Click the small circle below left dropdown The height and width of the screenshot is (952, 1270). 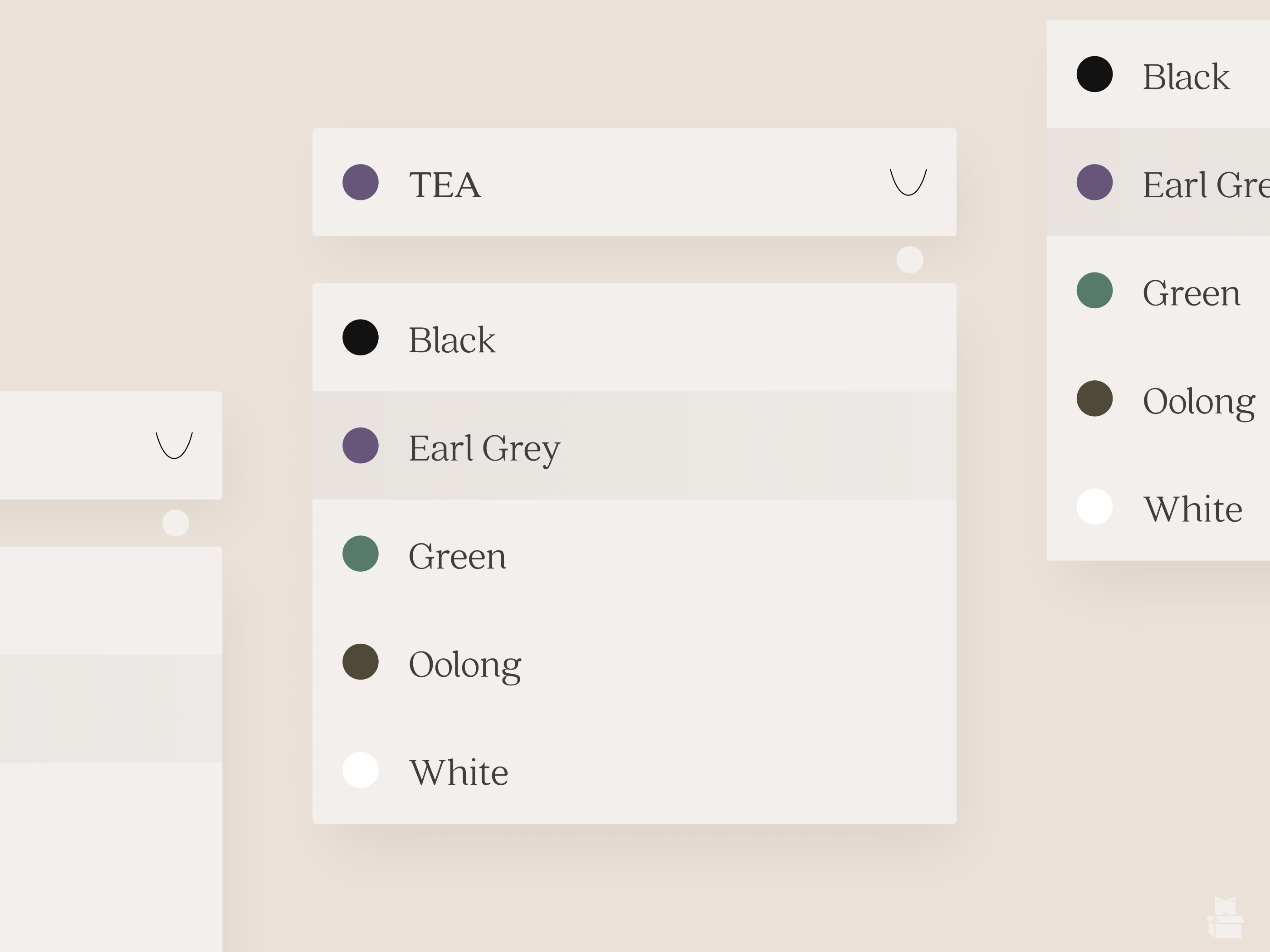point(176,523)
